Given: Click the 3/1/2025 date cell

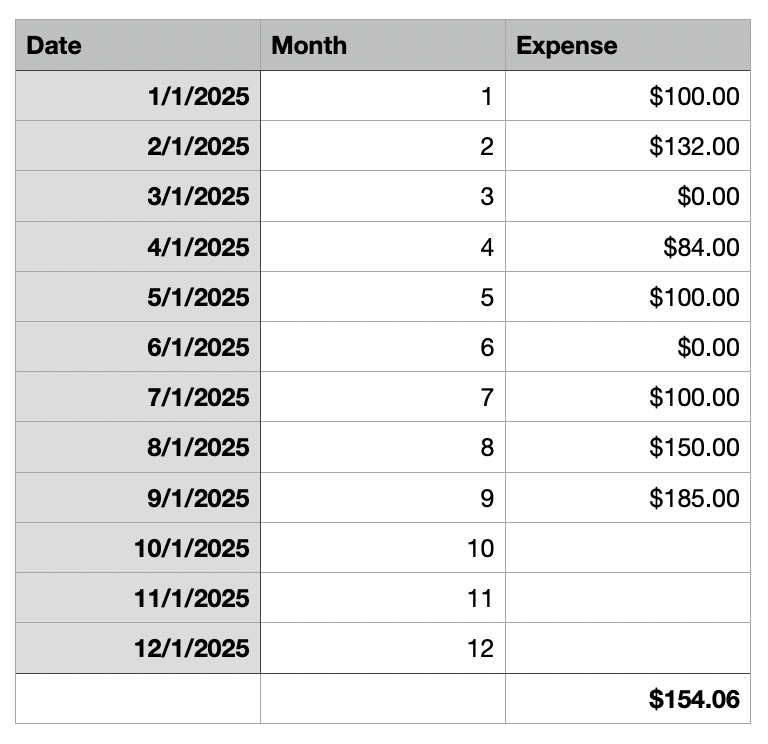Looking at the screenshot, I should click(138, 197).
